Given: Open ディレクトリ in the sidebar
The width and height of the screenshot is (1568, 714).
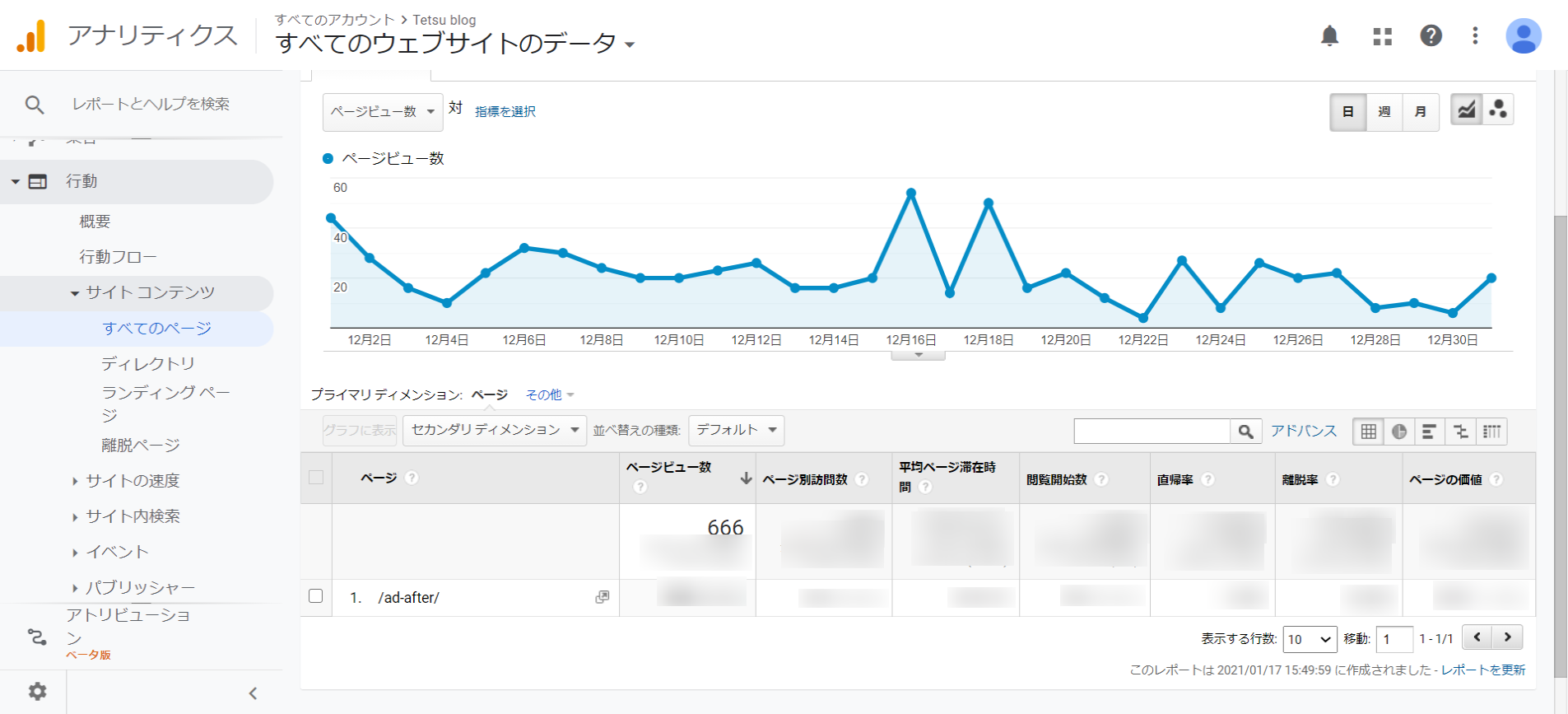Looking at the screenshot, I should tap(148, 364).
